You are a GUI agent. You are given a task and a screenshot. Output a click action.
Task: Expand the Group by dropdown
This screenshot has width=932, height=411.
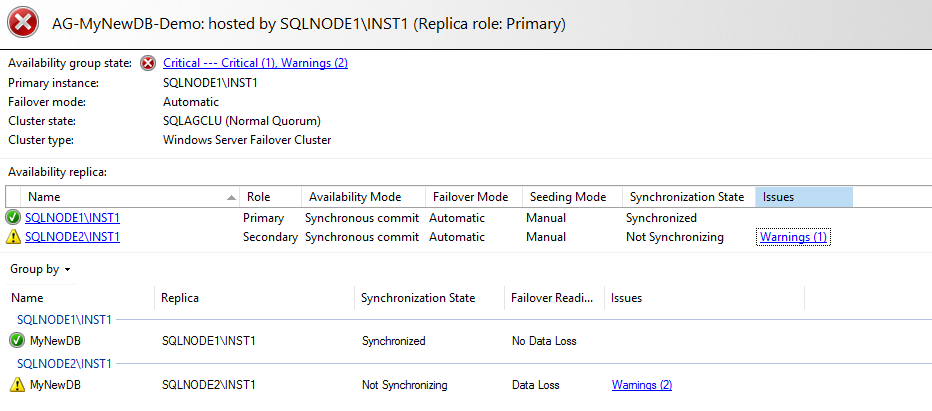(40, 270)
